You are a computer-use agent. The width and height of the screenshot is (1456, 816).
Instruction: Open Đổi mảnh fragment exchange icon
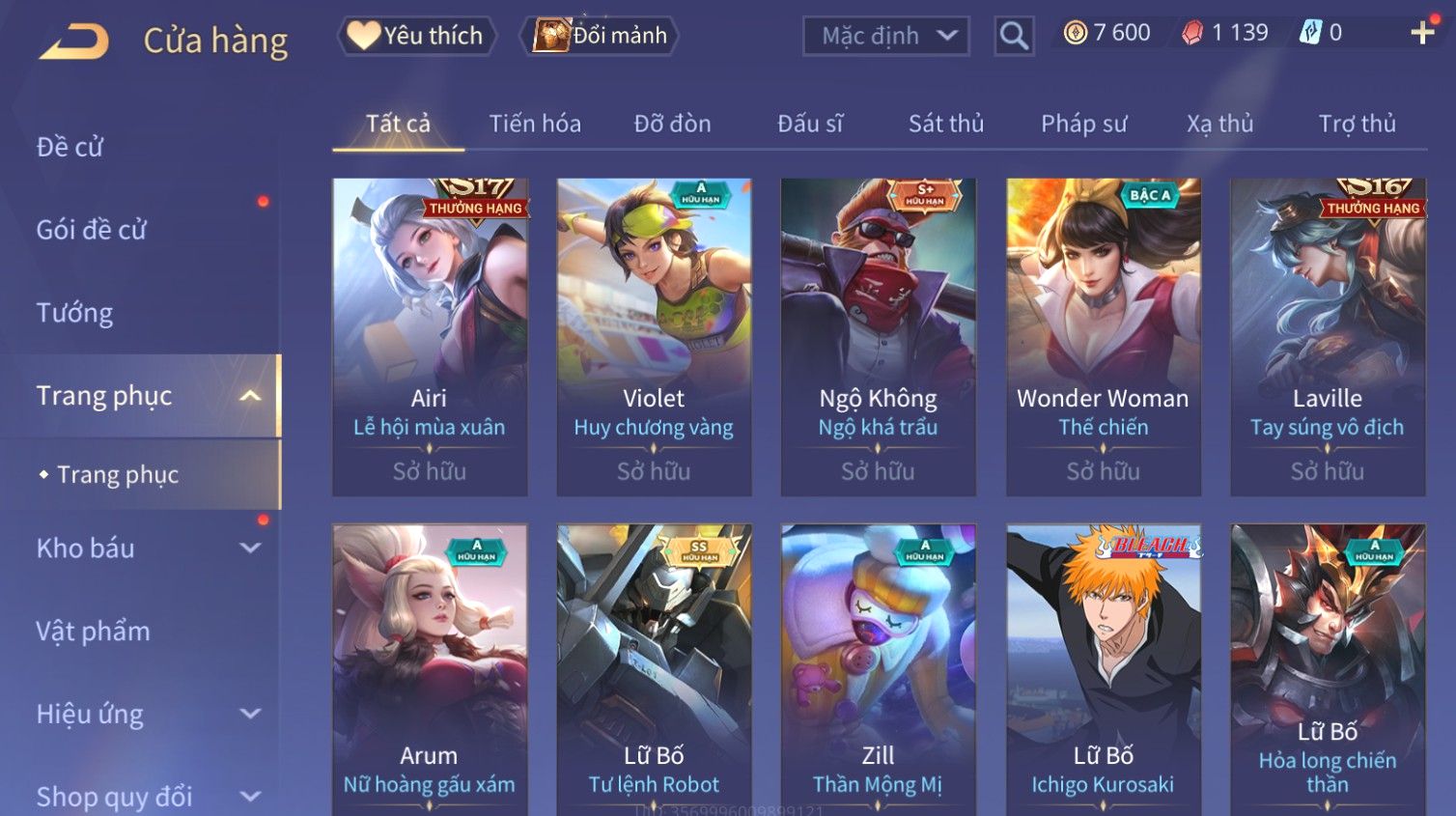tap(552, 35)
